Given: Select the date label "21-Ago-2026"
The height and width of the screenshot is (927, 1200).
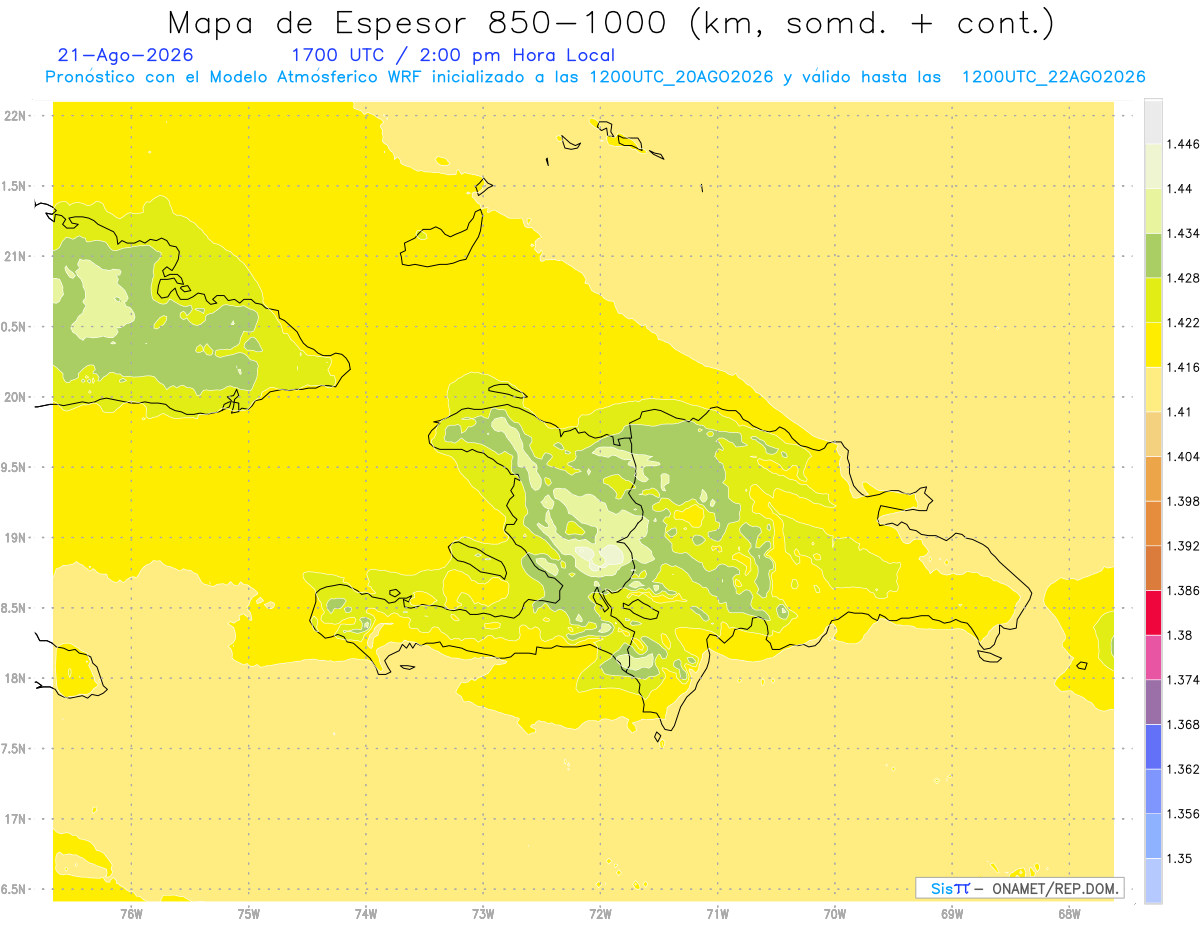Looking at the screenshot, I should point(126,55).
